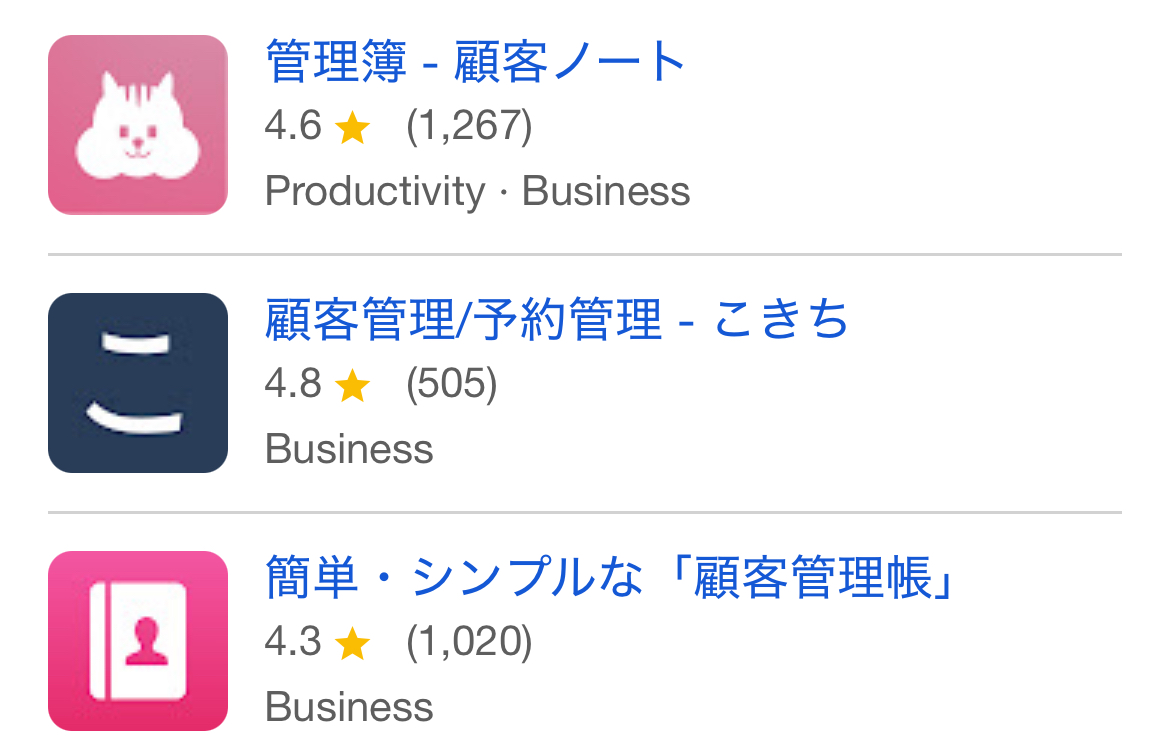Image resolution: width=1170 pixels, height=748 pixels.
Task: Click the 4.8 rating number
Action: click(293, 384)
